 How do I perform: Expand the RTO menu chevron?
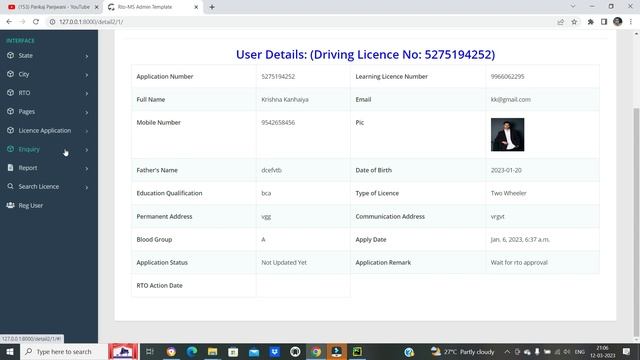87,93
